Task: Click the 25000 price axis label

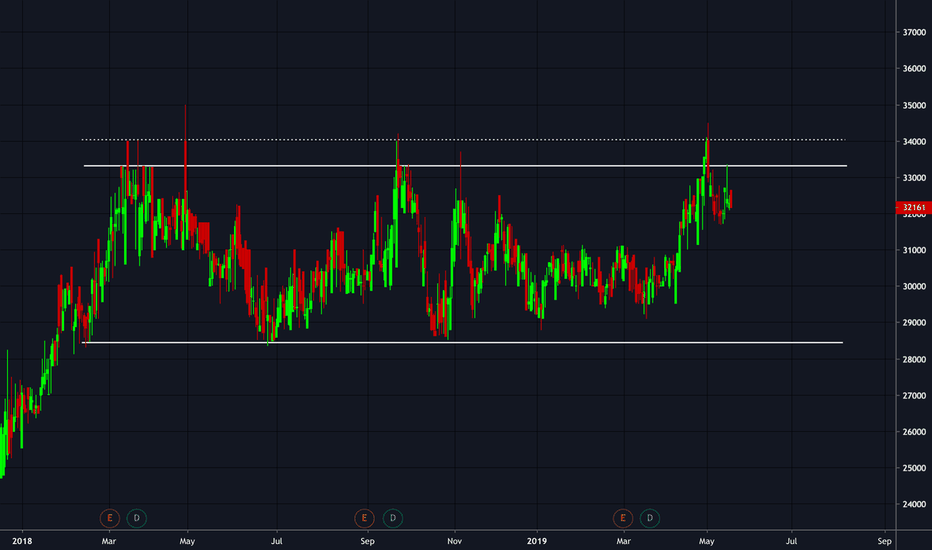Action: (x=914, y=468)
